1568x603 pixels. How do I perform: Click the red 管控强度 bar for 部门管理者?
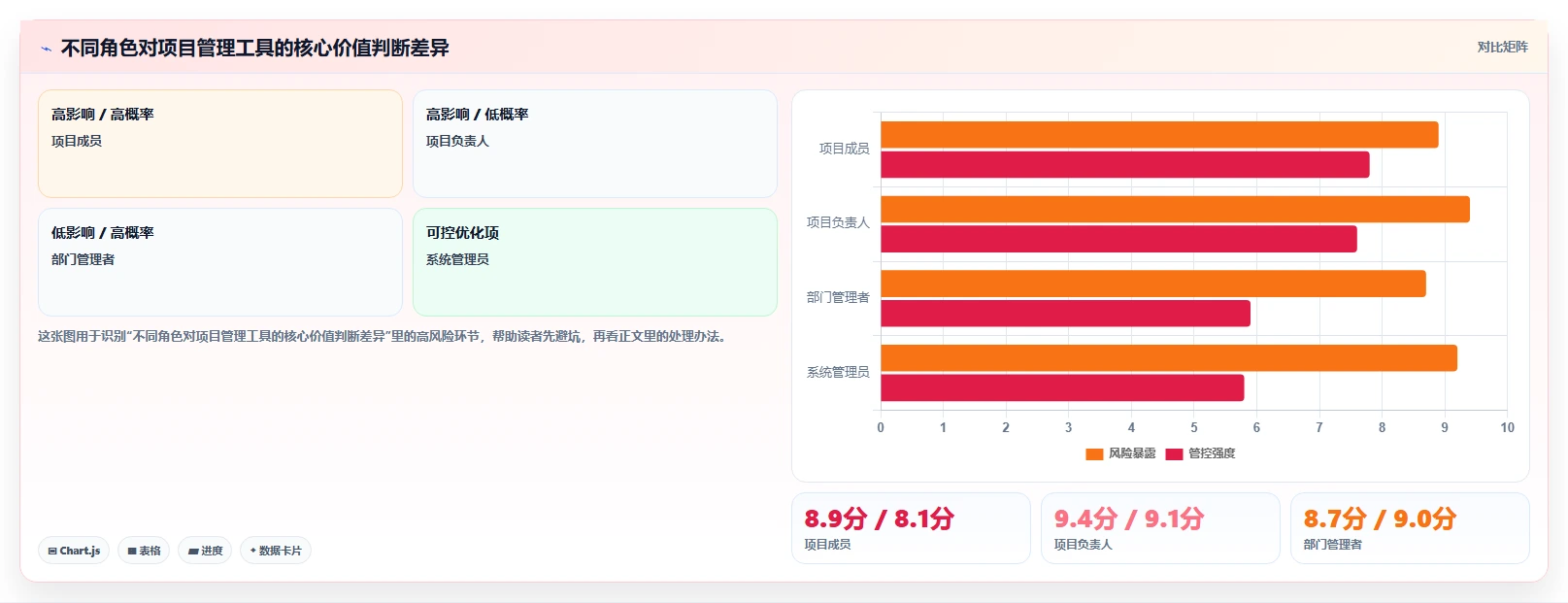(1065, 314)
